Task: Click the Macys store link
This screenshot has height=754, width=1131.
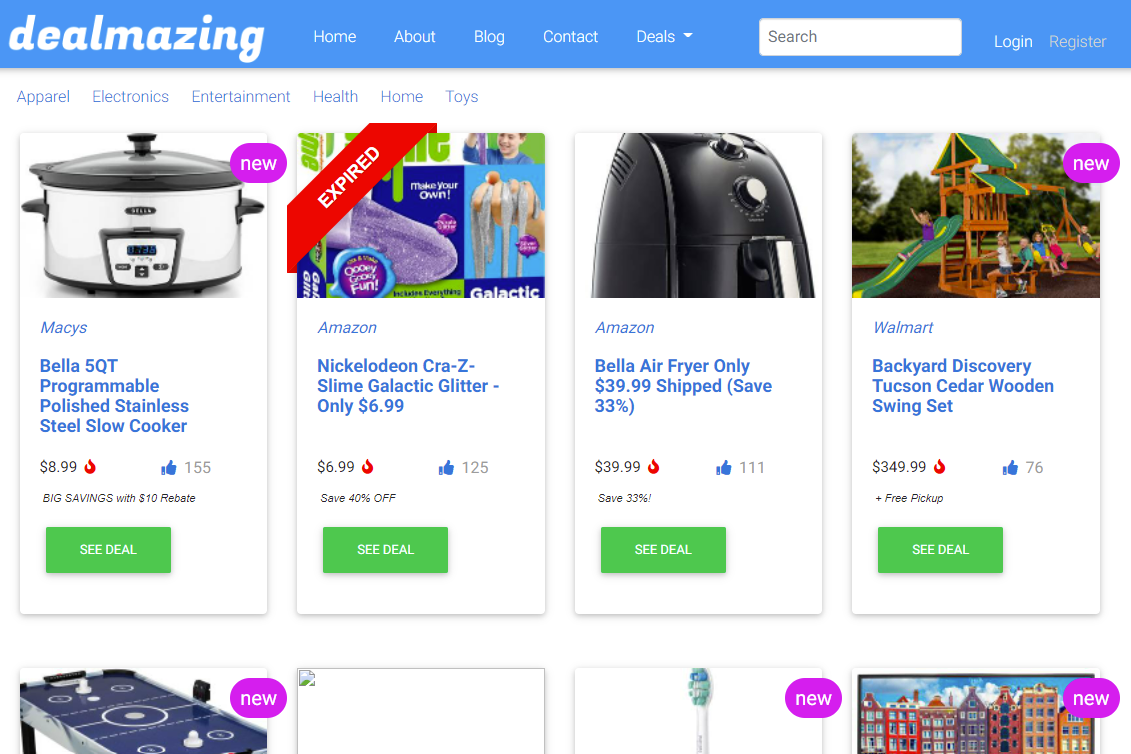Action: 63,328
